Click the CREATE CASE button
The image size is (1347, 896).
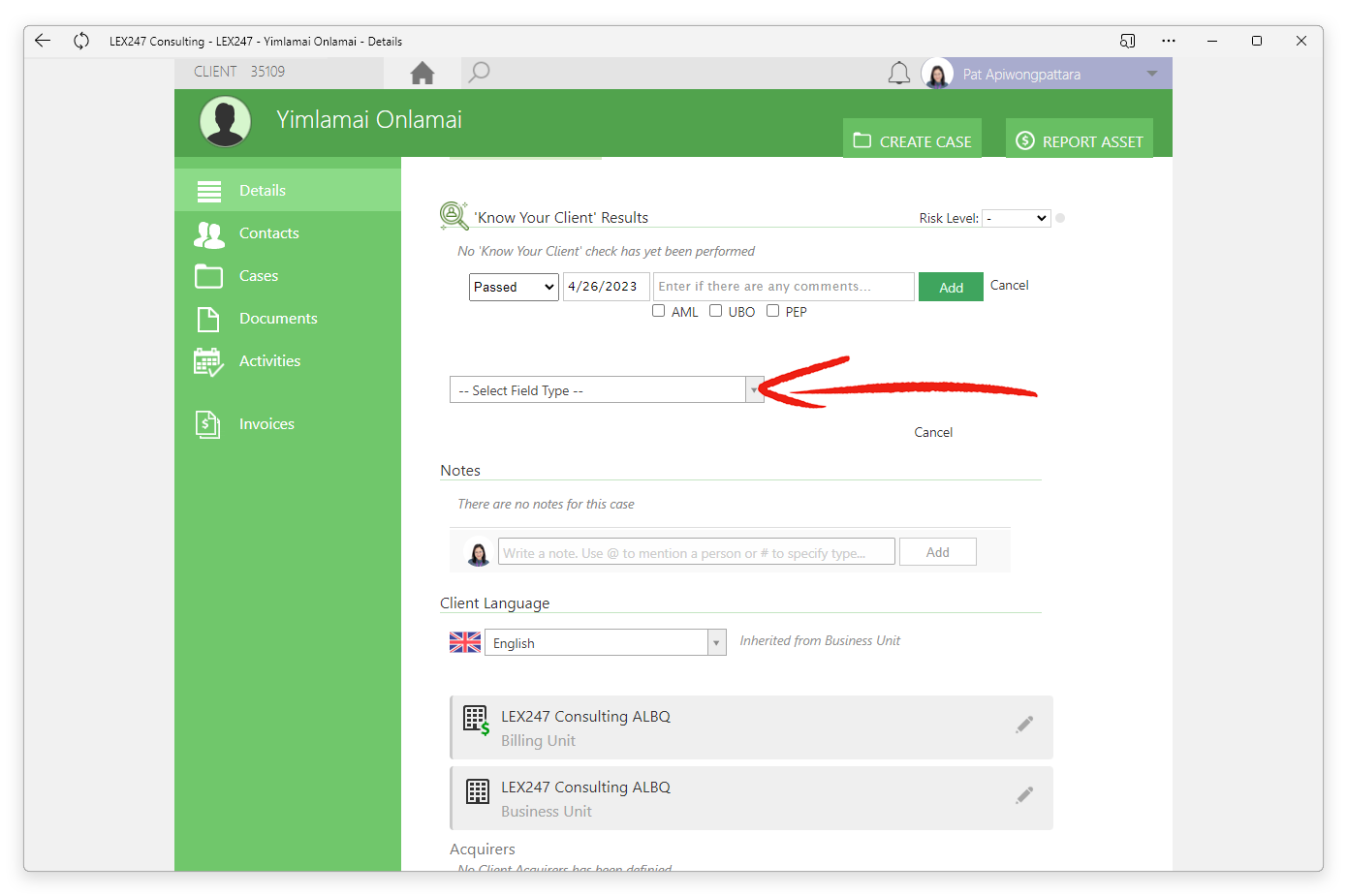[x=912, y=139]
